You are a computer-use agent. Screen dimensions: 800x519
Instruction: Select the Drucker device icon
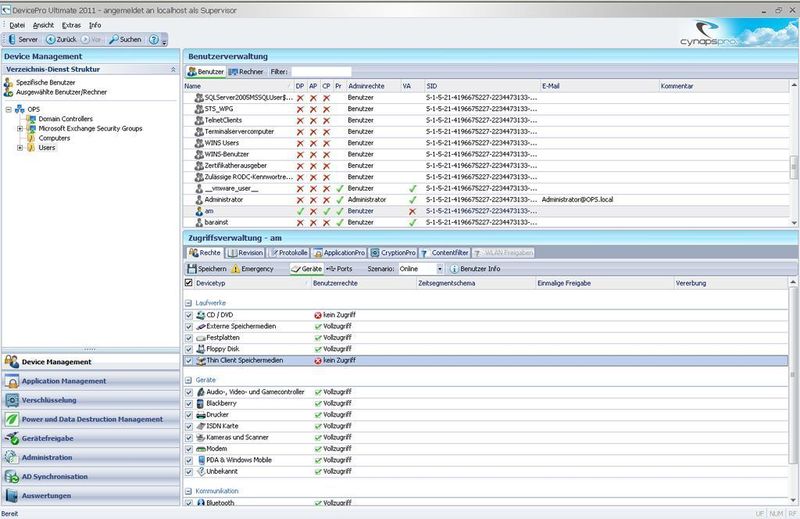201,415
